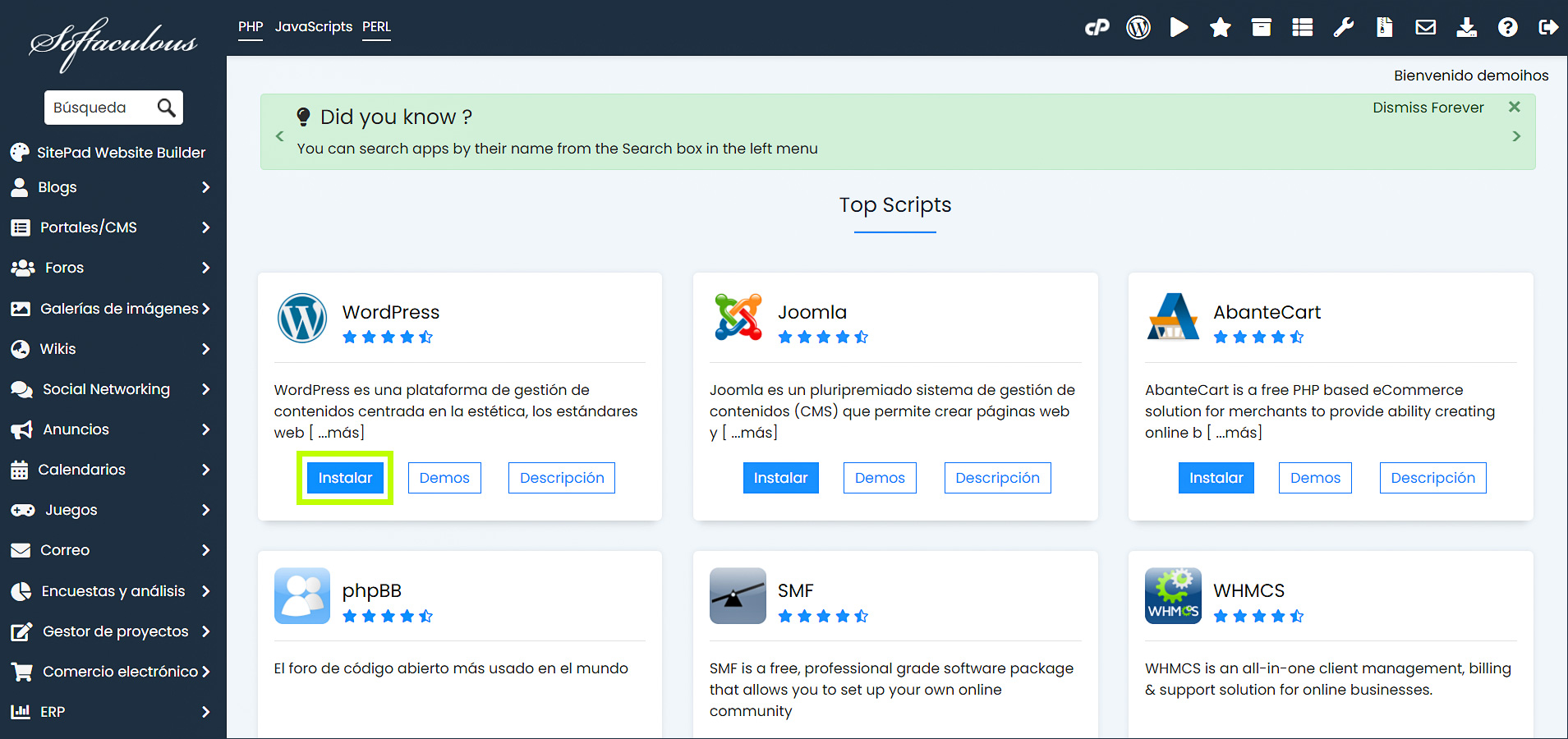Open the wrench tools icon in toolbar
This screenshot has width=1568, height=739.
[1343, 28]
